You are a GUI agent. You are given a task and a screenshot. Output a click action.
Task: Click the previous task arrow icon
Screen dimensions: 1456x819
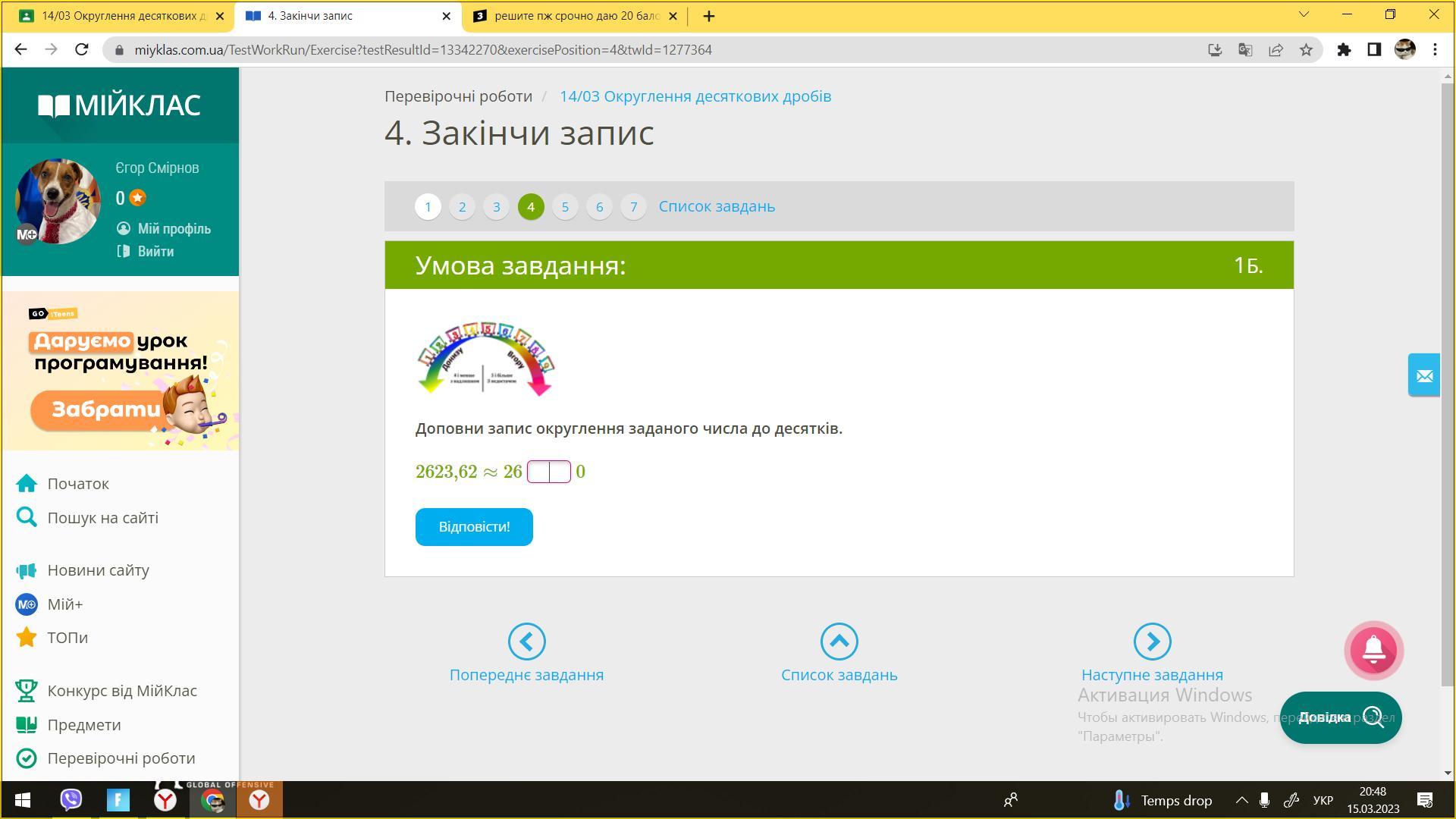(526, 642)
